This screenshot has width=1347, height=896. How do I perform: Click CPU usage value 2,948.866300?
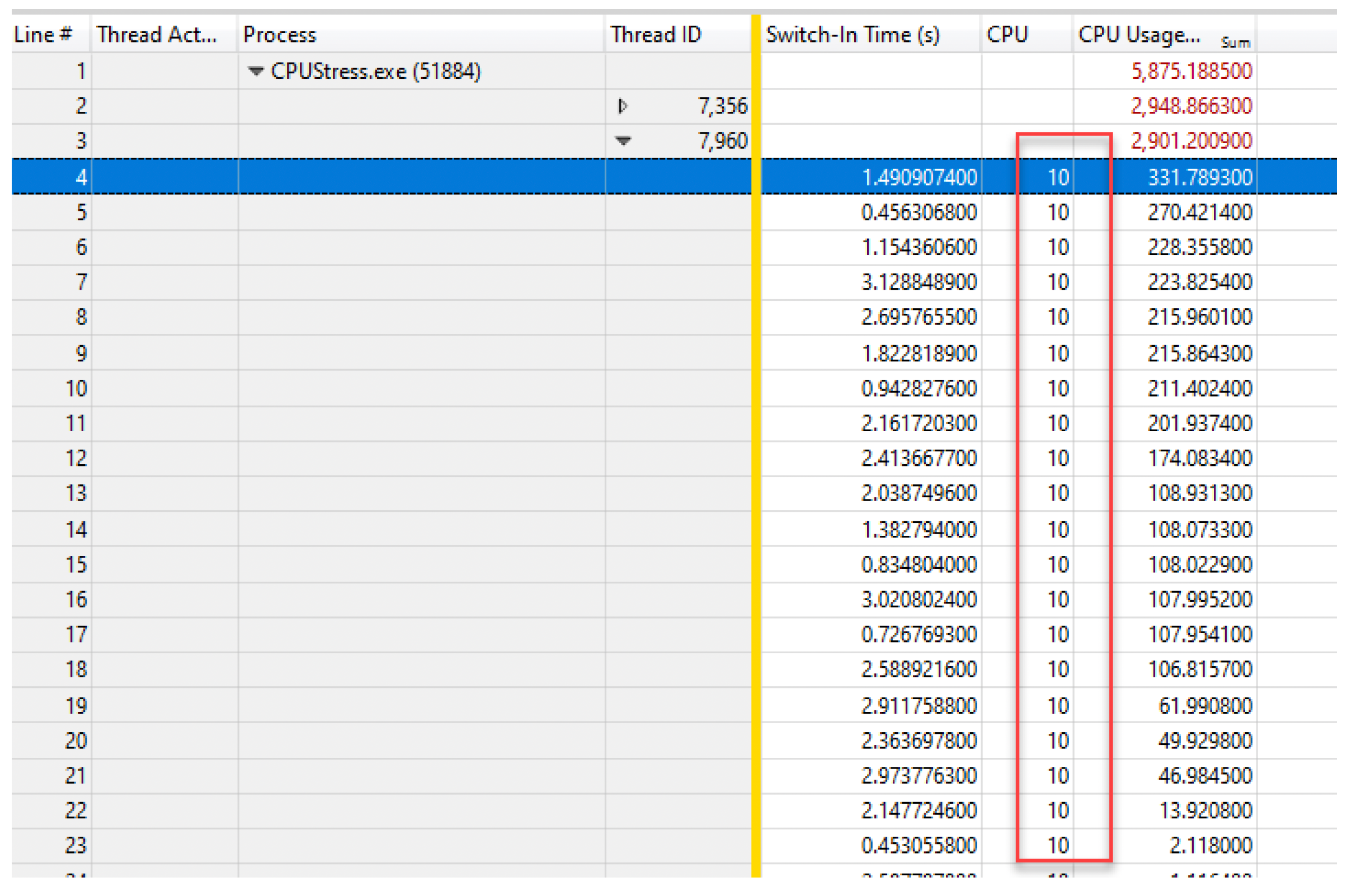[1191, 106]
